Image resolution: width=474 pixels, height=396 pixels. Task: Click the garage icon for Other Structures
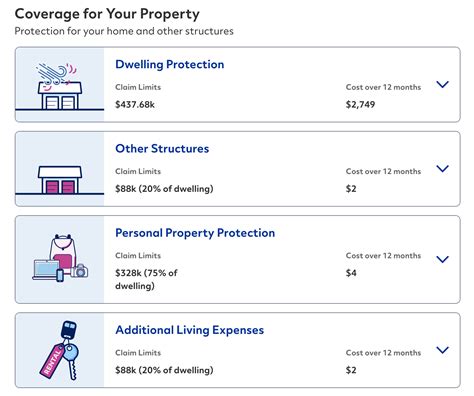click(x=60, y=180)
